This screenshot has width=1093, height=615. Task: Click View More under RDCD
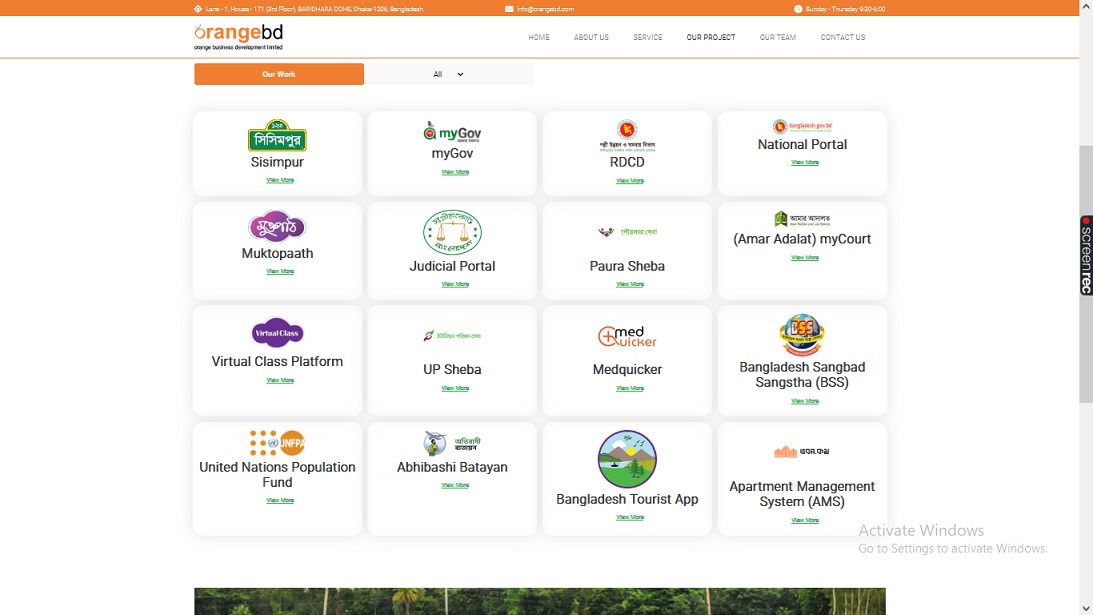(x=630, y=181)
